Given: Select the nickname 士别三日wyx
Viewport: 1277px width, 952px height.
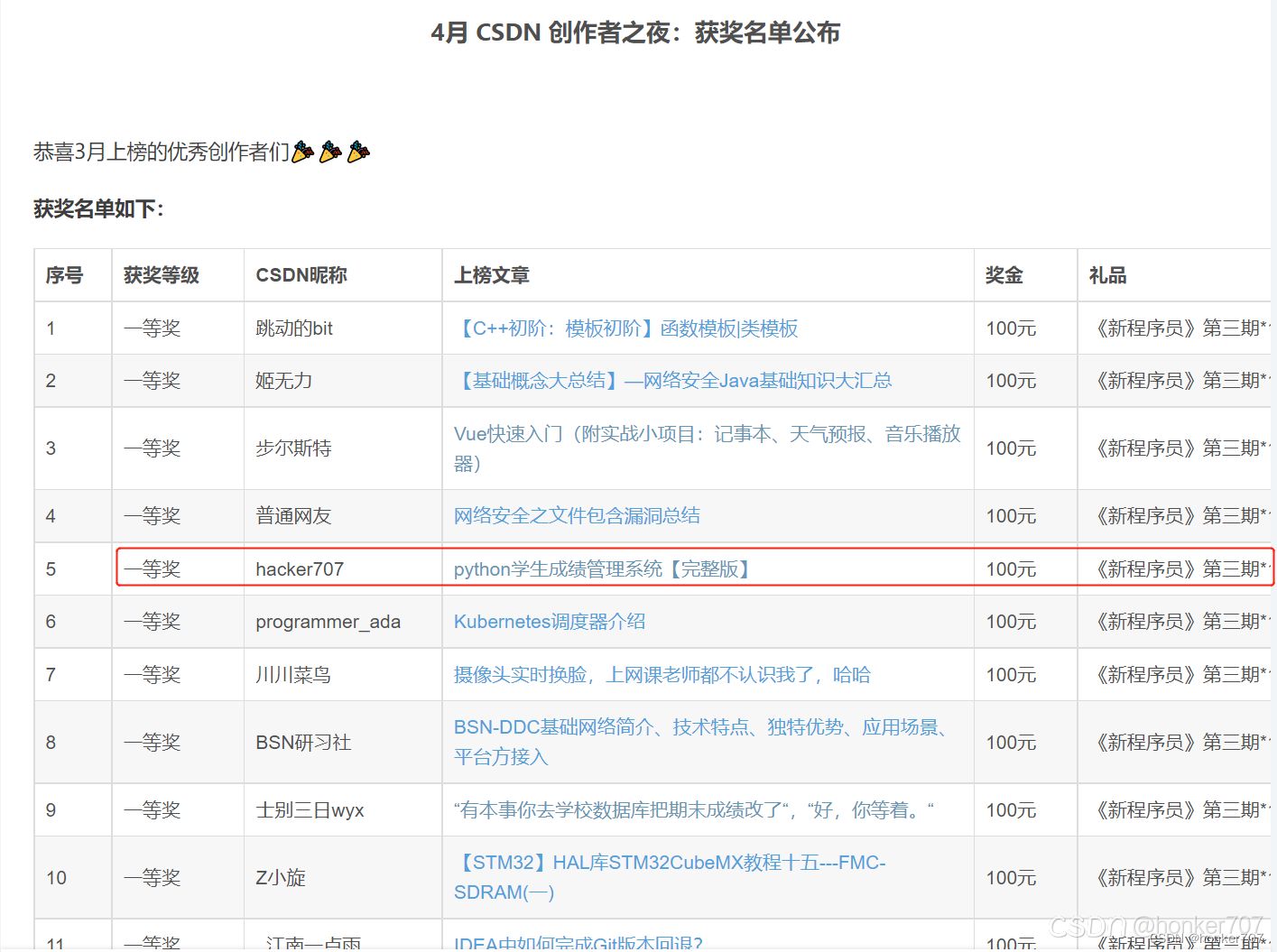Looking at the screenshot, I should 310,810.
